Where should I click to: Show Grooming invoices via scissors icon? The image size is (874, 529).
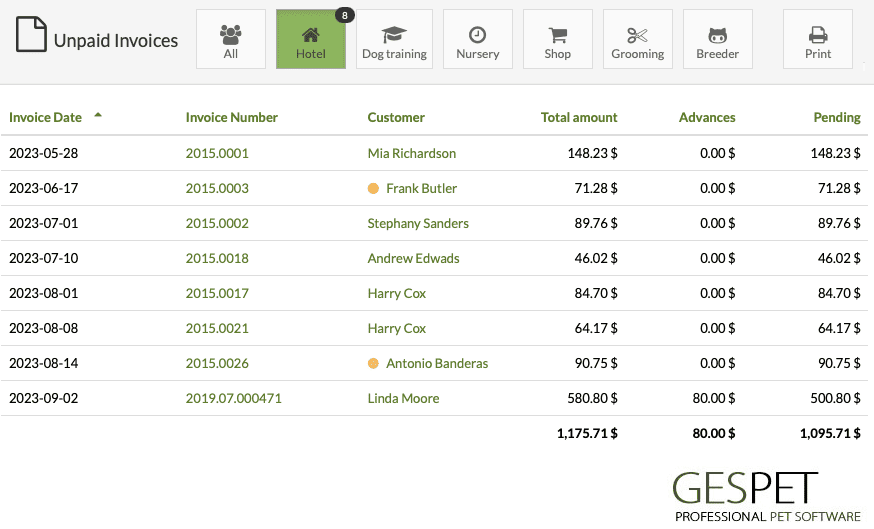[638, 39]
